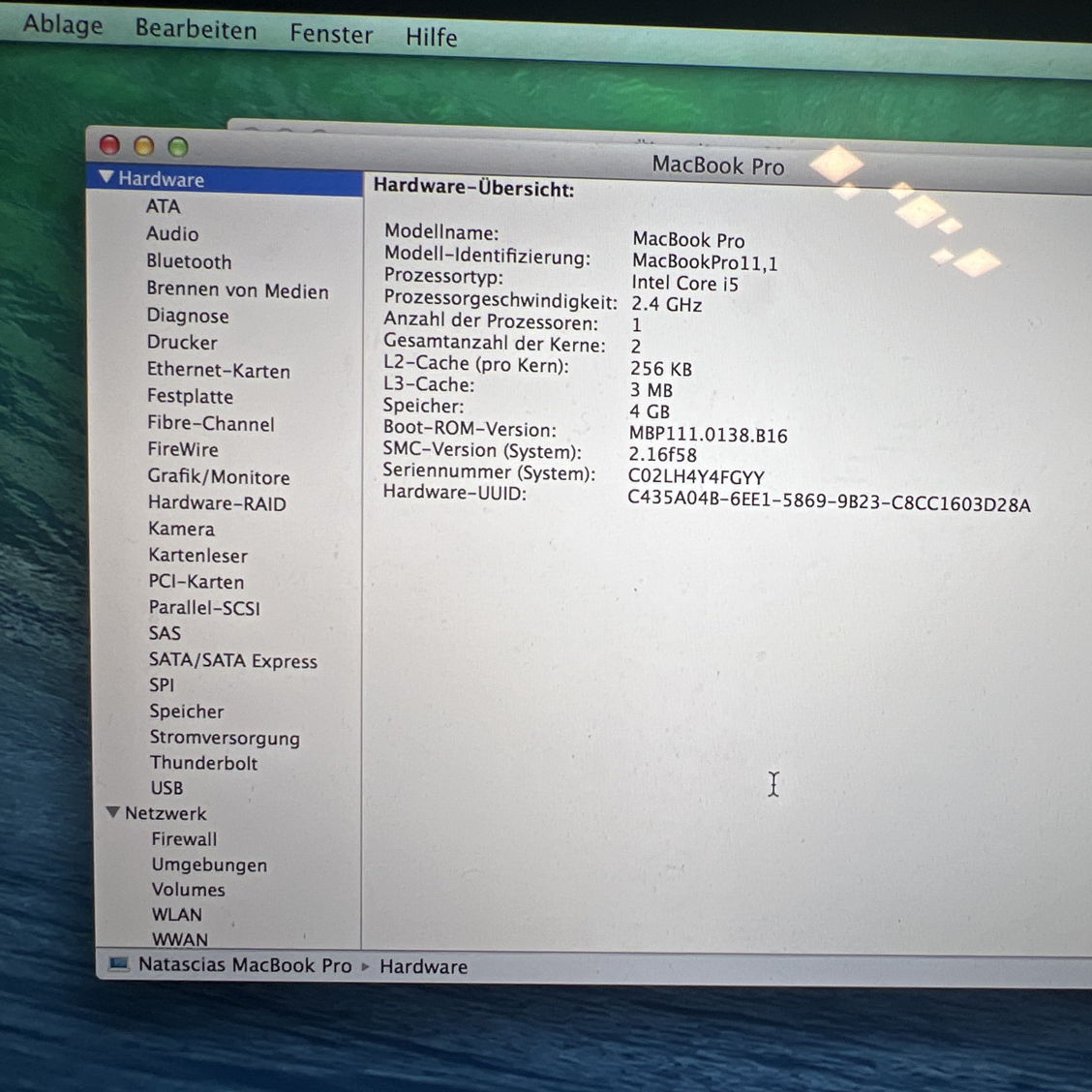This screenshot has width=1092, height=1092.
Task: Click the Intel Core i5 value
Action: [684, 284]
